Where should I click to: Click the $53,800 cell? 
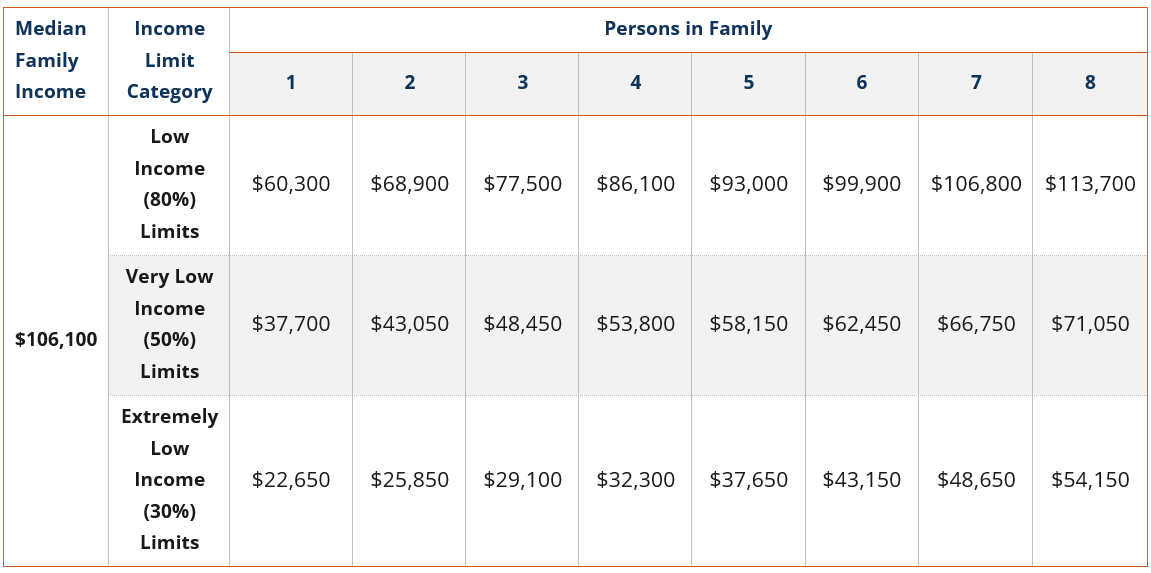(635, 324)
